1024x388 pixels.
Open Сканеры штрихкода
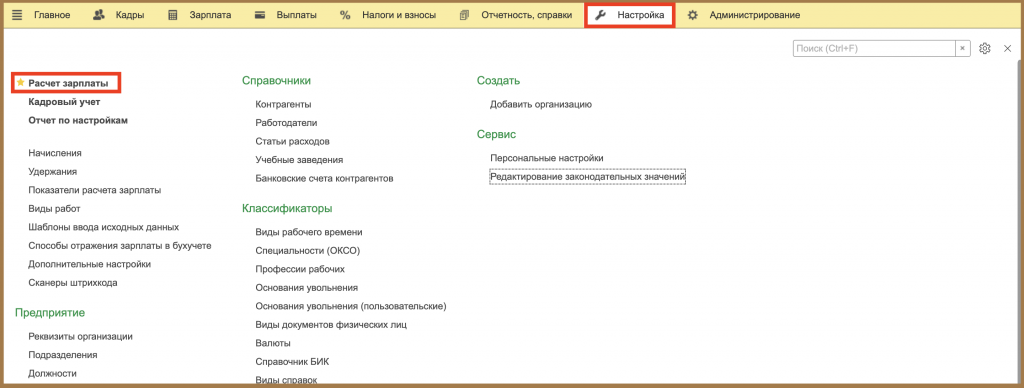[x=72, y=283]
